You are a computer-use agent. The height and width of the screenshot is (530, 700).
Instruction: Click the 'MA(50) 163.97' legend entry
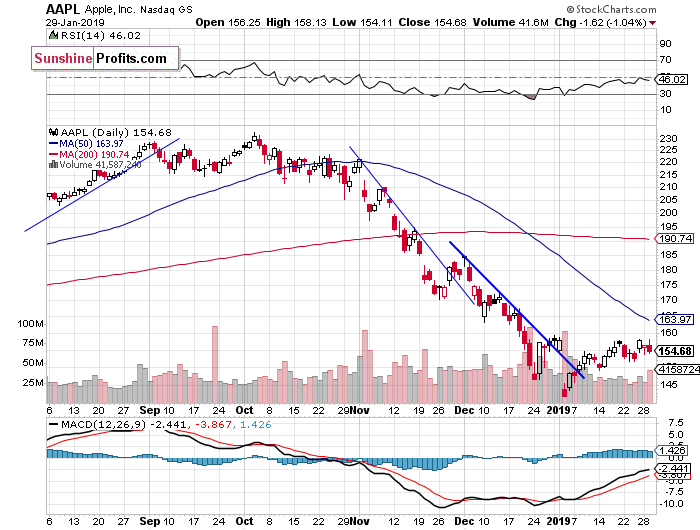coord(91,144)
